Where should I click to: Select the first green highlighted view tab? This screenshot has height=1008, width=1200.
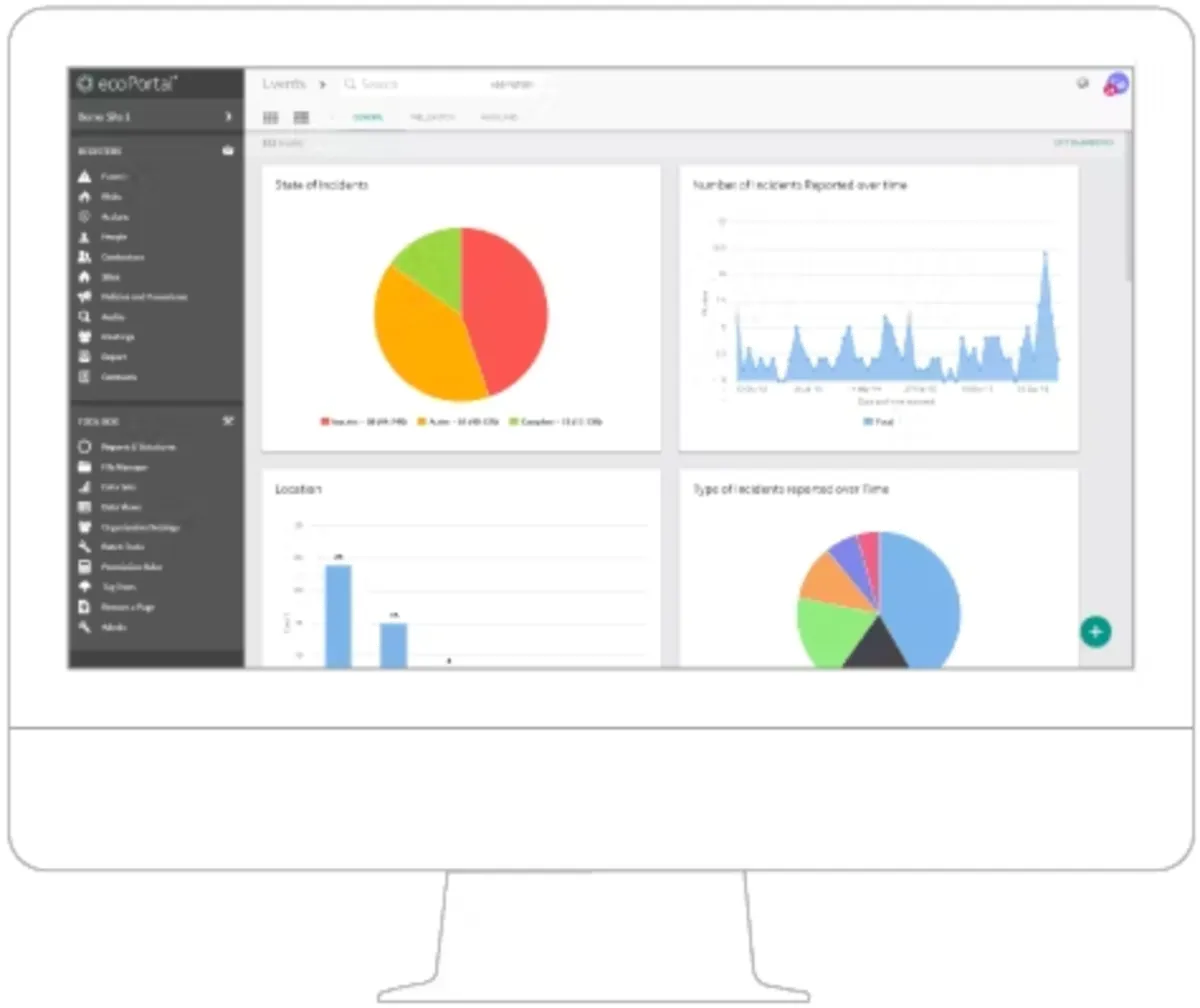[x=367, y=118]
